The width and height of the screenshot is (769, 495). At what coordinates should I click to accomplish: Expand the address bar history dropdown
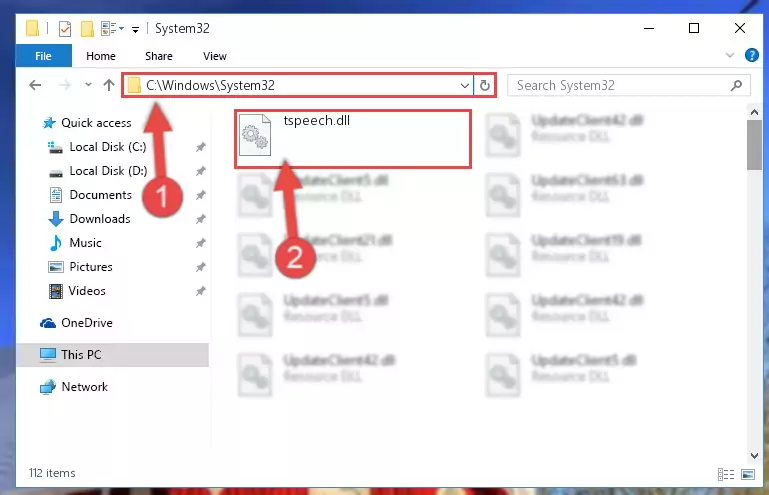pos(464,86)
